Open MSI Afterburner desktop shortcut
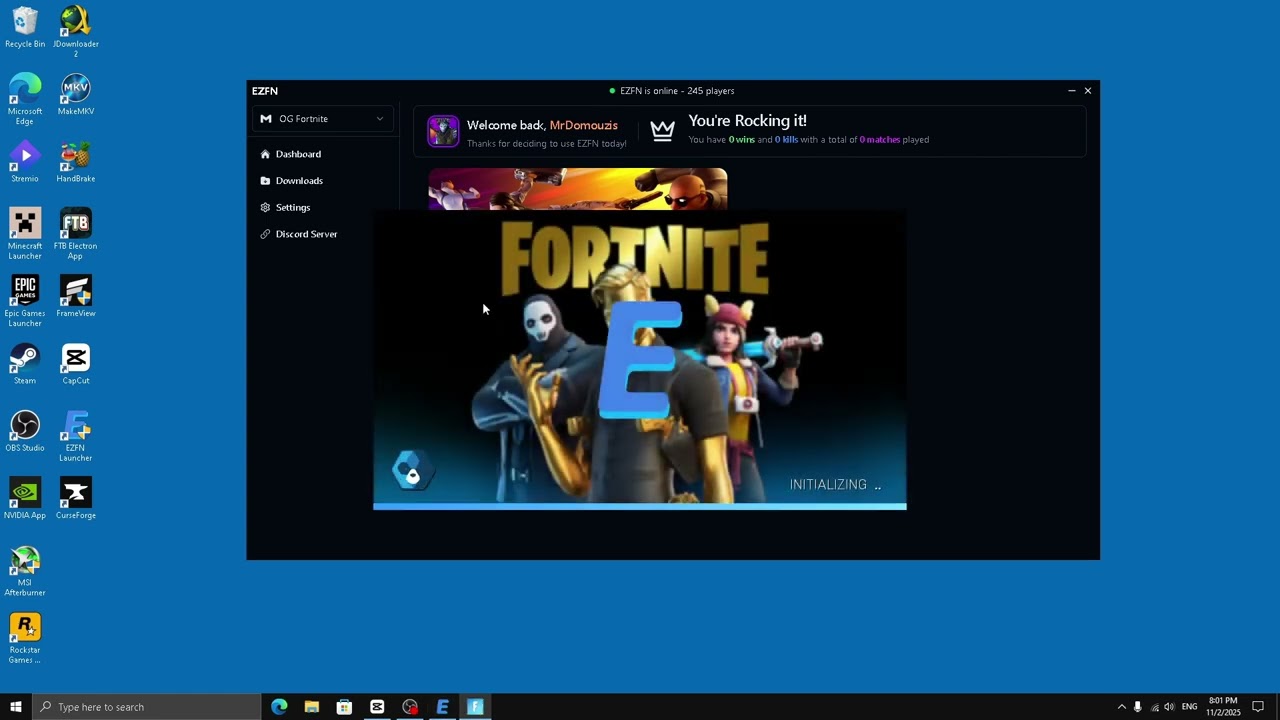Screen dimensions: 1280x720 [x=25, y=571]
